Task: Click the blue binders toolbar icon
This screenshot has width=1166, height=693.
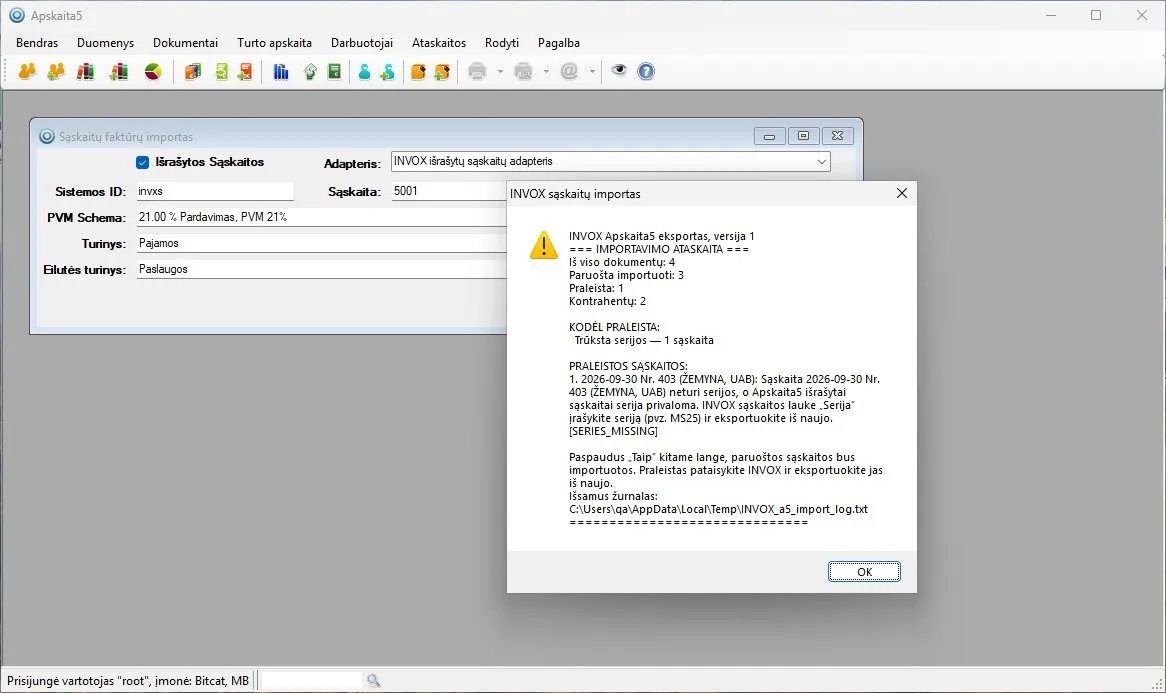Action: point(281,71)
